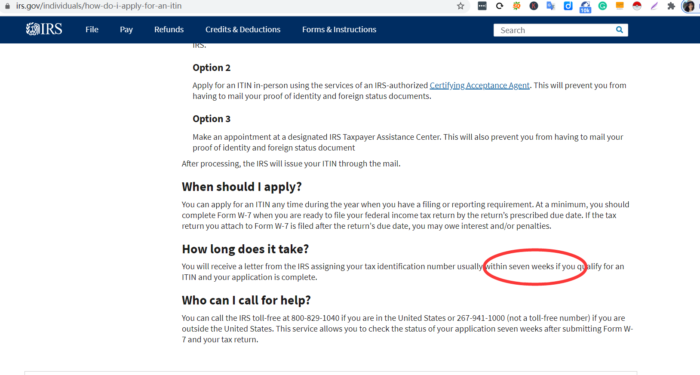Click the Pokeball extension icon

tap(637, 6)
